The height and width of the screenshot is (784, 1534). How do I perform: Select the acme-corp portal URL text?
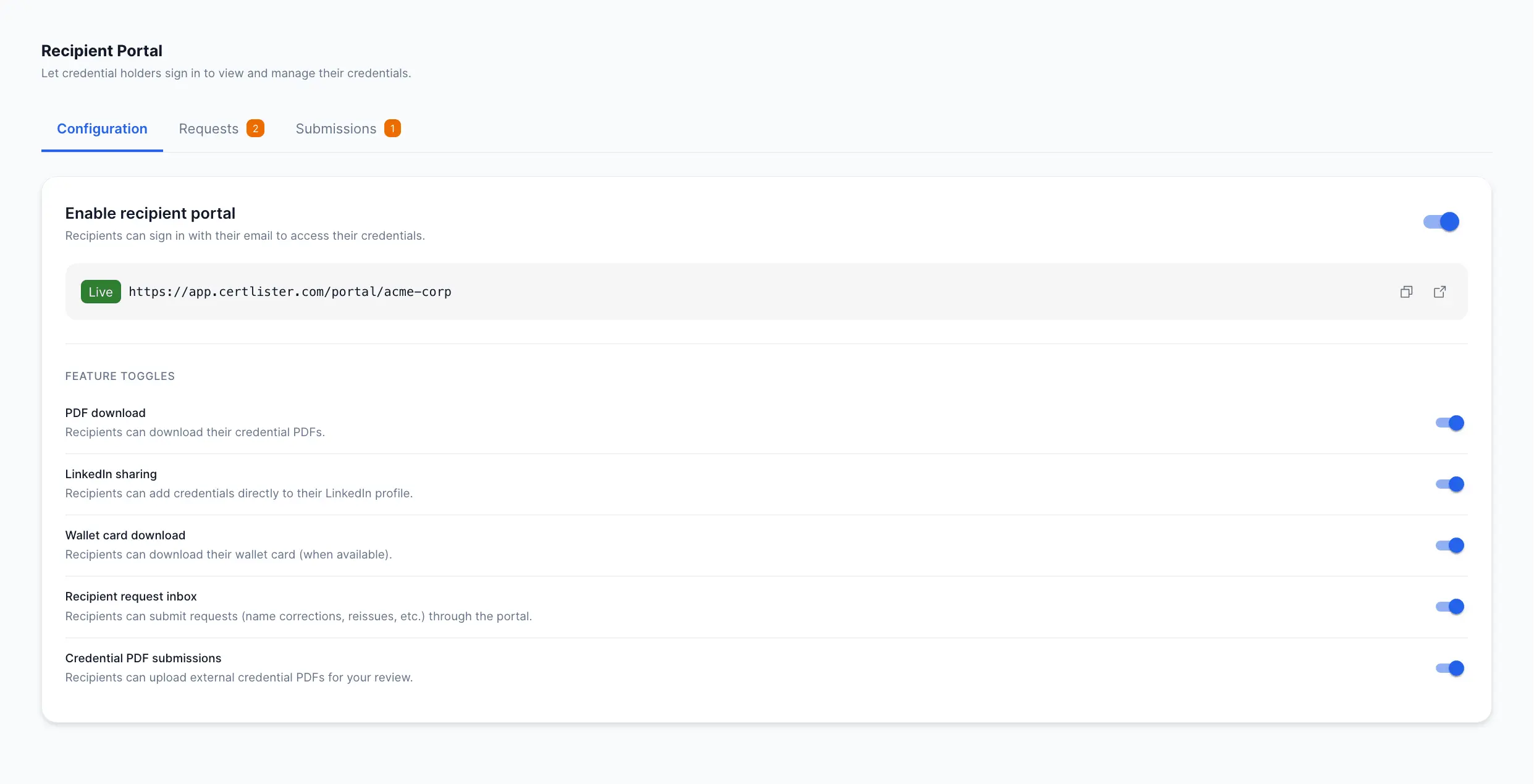(290, 291)
